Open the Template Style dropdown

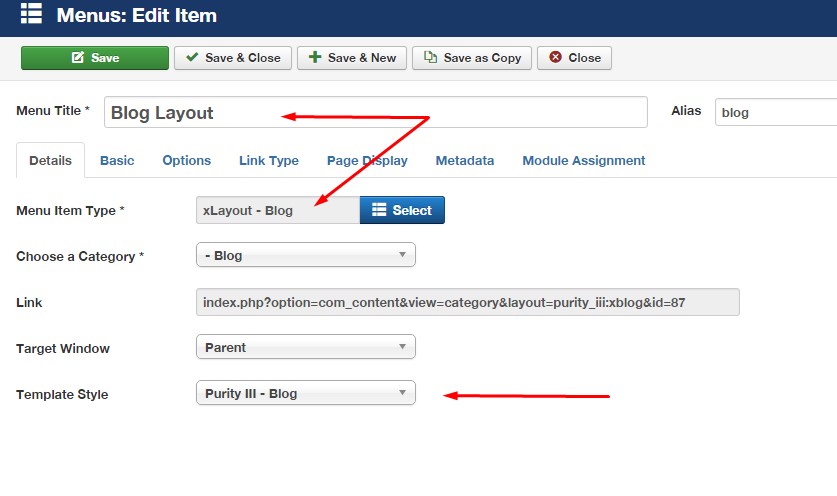(x=305, y=393)
